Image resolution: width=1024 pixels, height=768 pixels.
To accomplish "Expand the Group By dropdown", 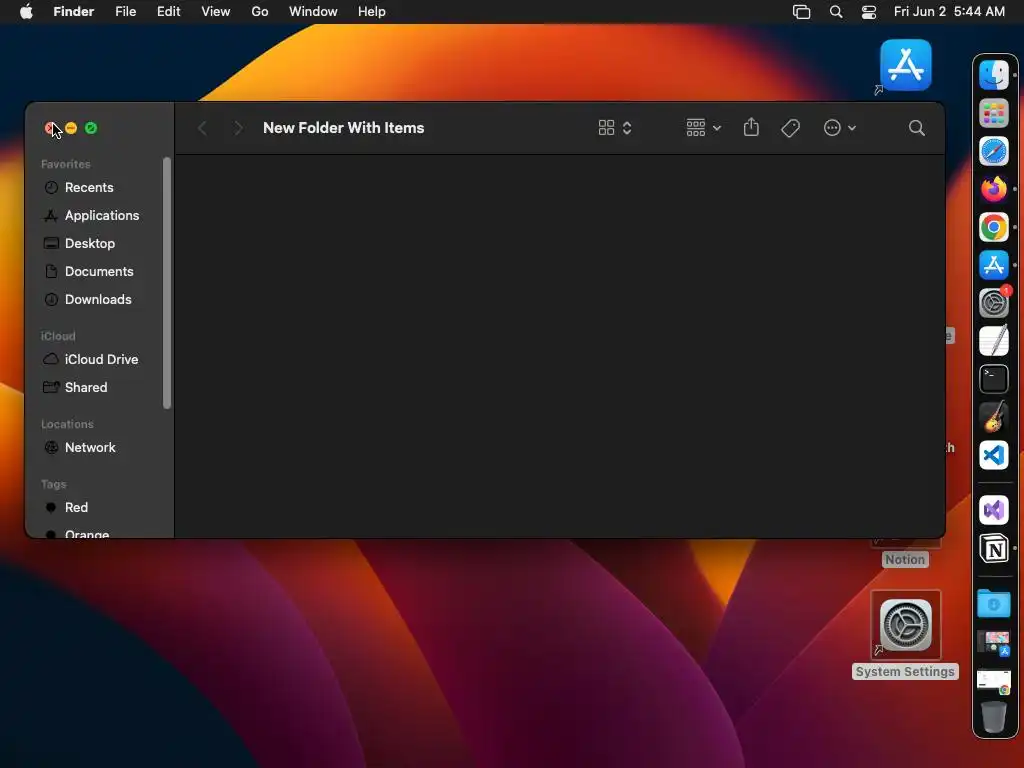I will point(703,128).
